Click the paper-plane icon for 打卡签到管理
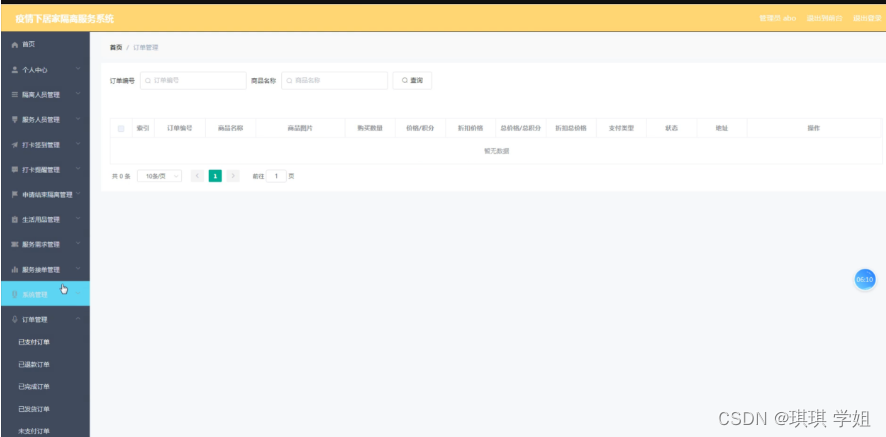 click(15, 145)
